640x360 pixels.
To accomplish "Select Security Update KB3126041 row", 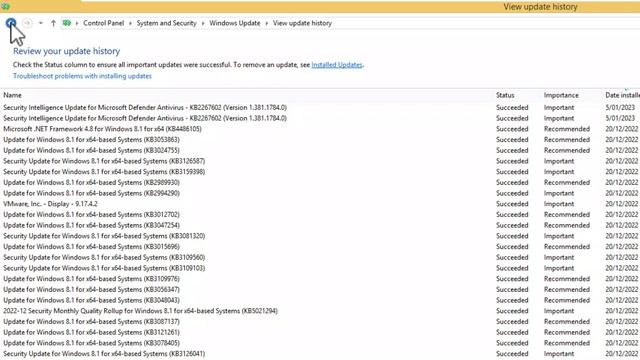I will [x=320, y=353].
